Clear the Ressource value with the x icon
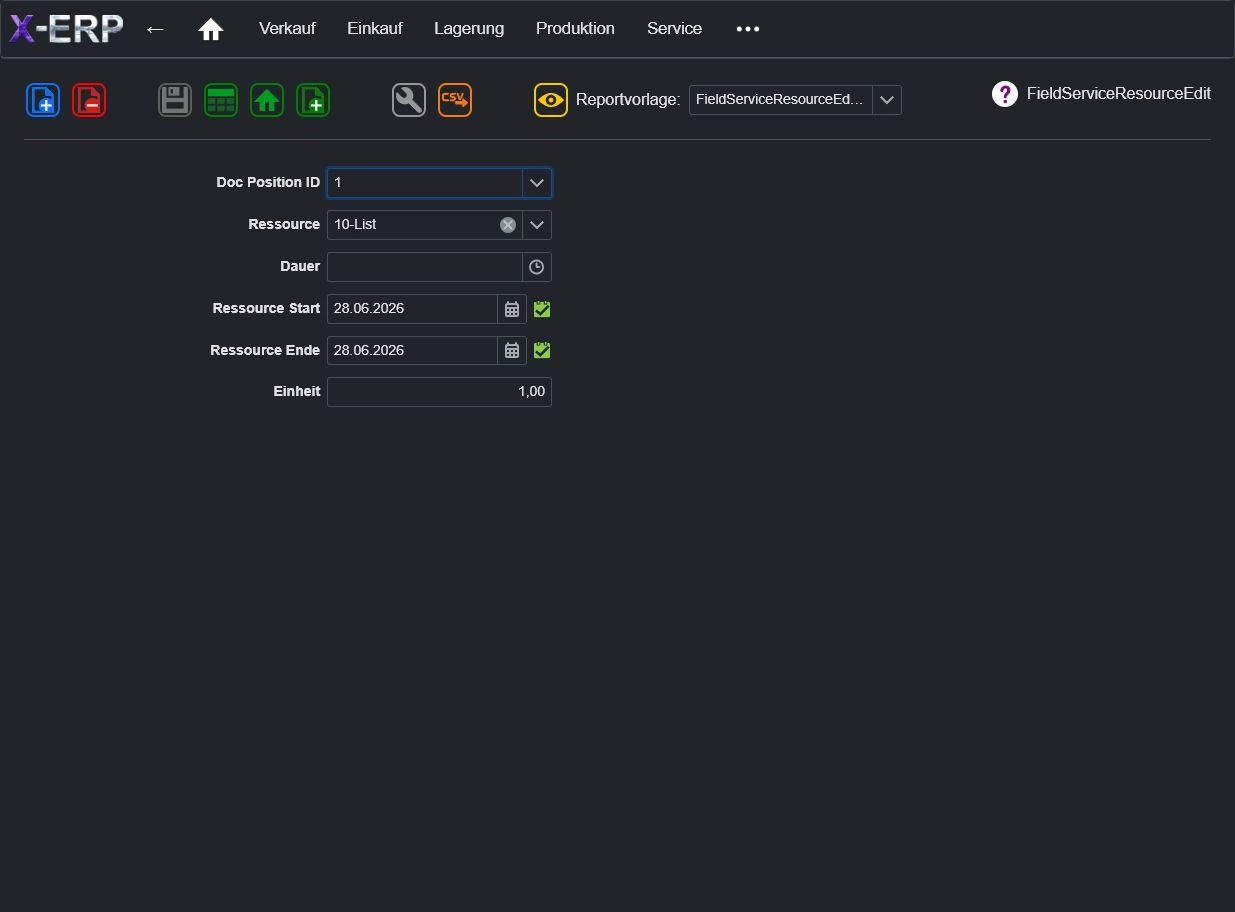Screen dimensions: 1235x912 (x=508, y=225)
